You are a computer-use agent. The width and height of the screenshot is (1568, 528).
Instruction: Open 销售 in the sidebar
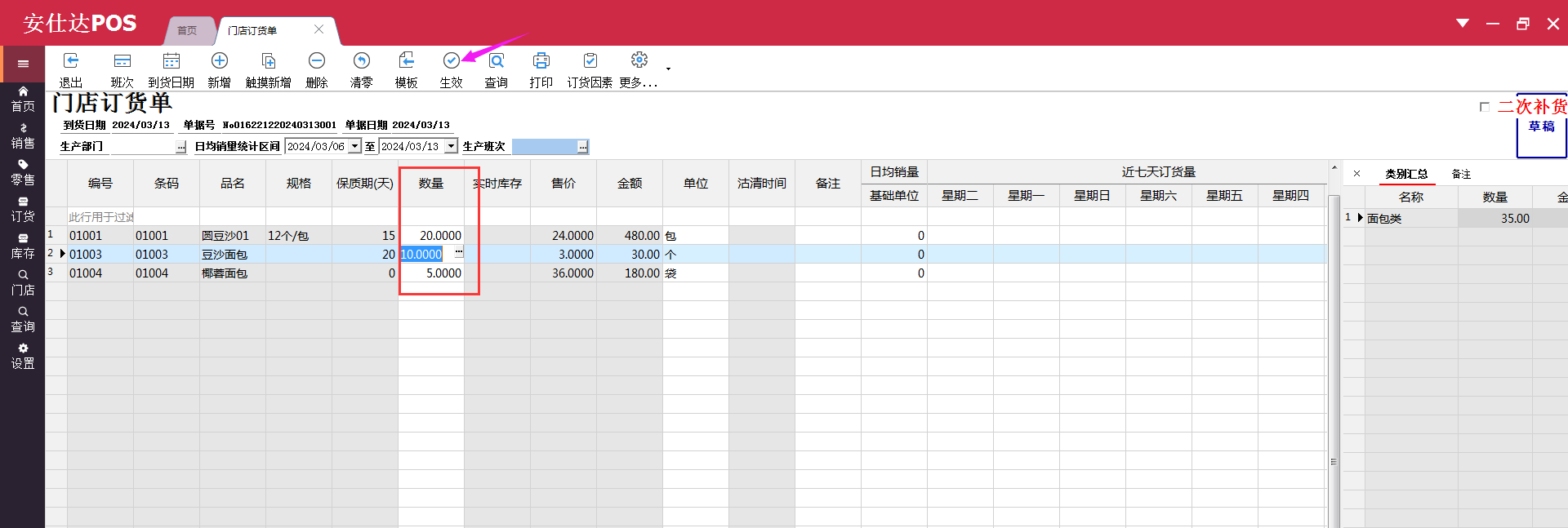[x=23, y=136]
